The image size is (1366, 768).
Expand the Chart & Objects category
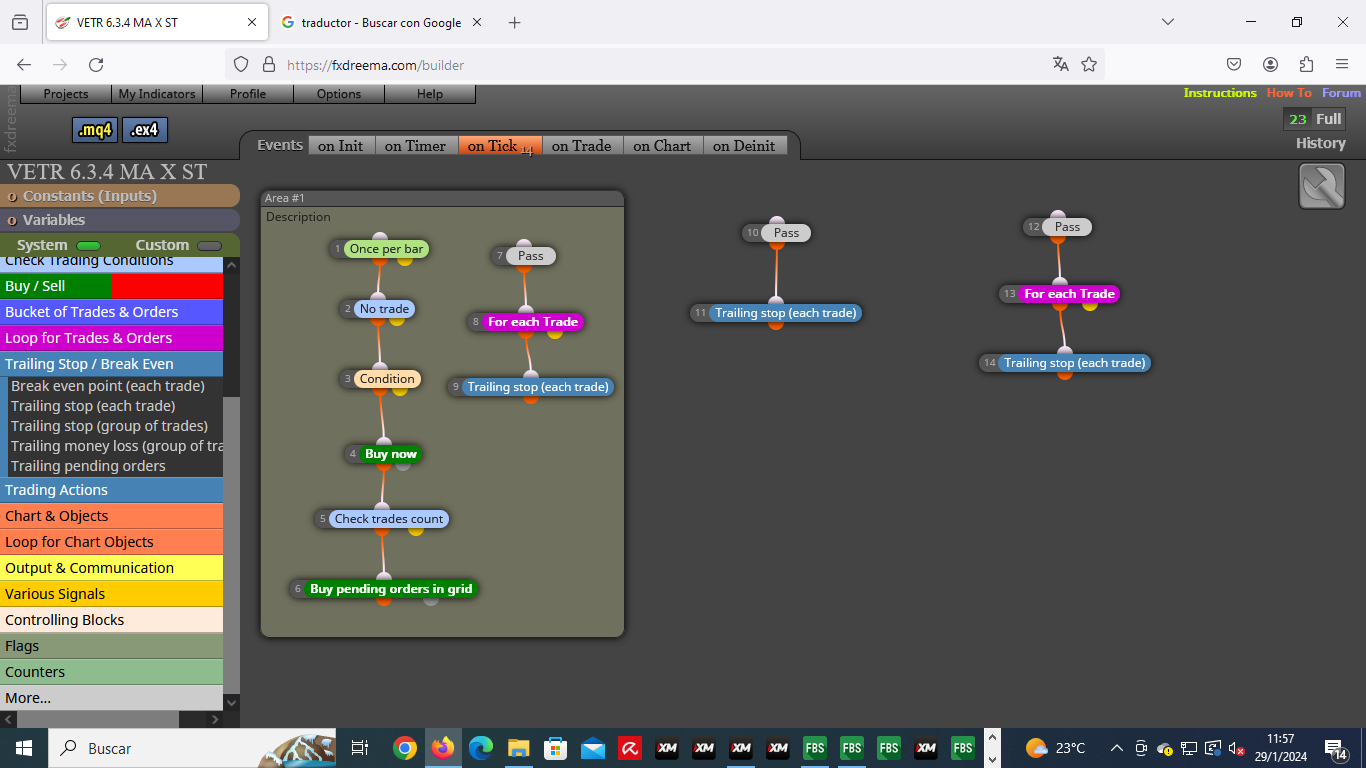pos(111,516)
